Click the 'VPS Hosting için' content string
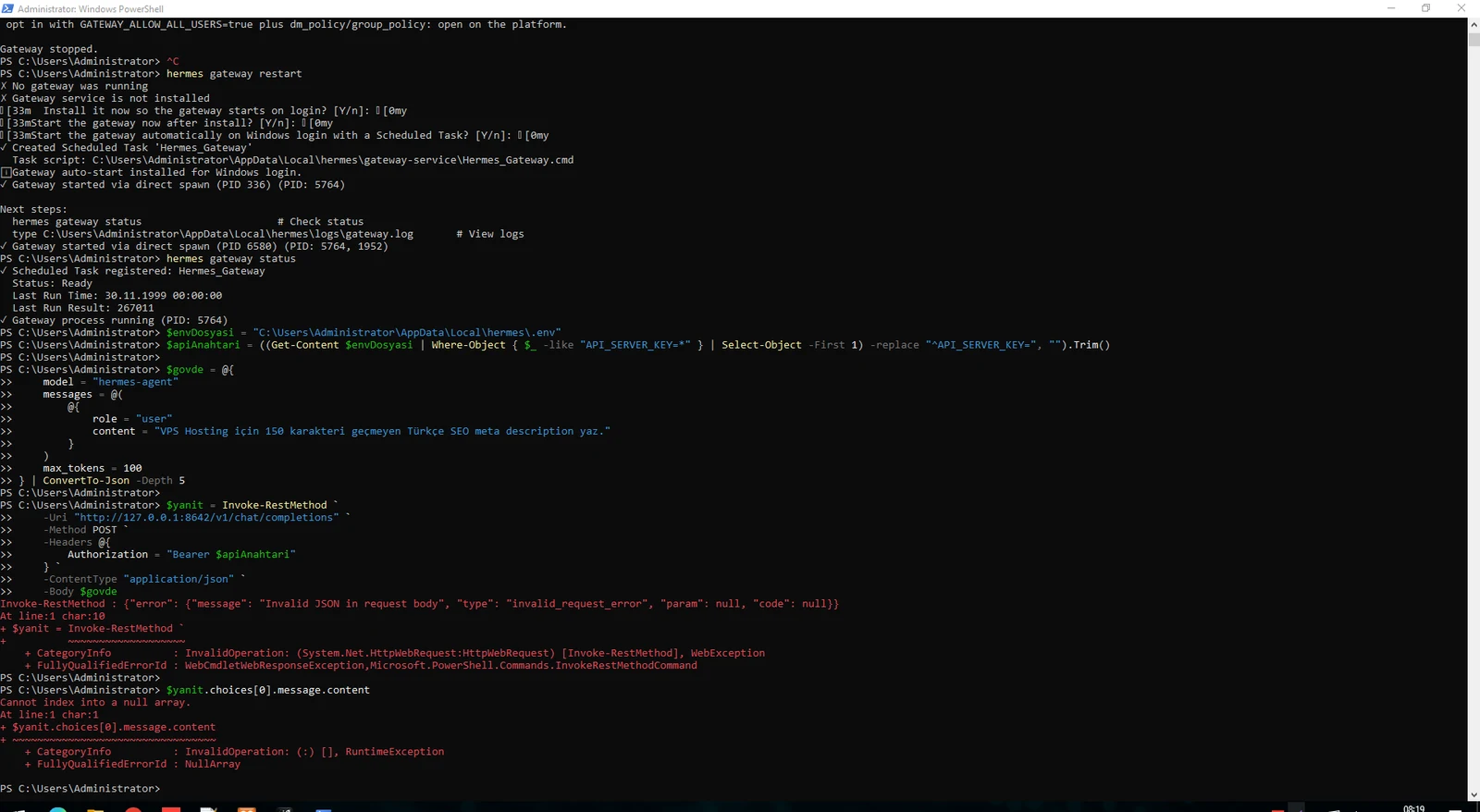Image resolution: width=1480 pixels, height=812 pixels. tap(382, 431)
